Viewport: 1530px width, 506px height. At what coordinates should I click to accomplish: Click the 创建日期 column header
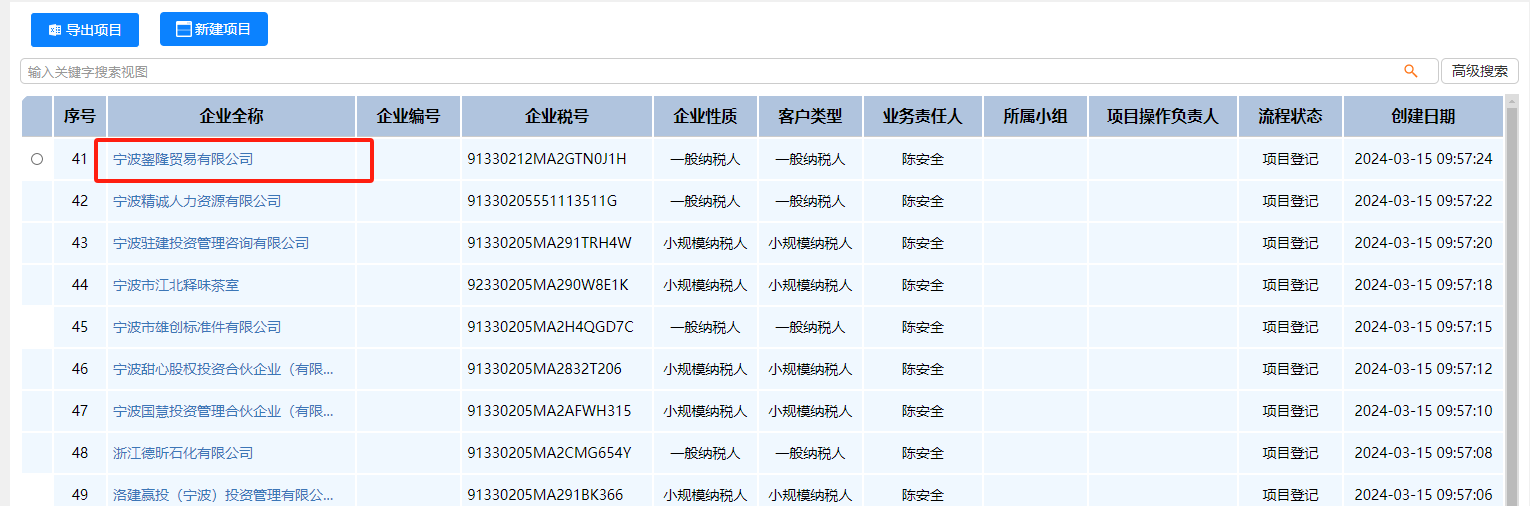(1423, 116)
